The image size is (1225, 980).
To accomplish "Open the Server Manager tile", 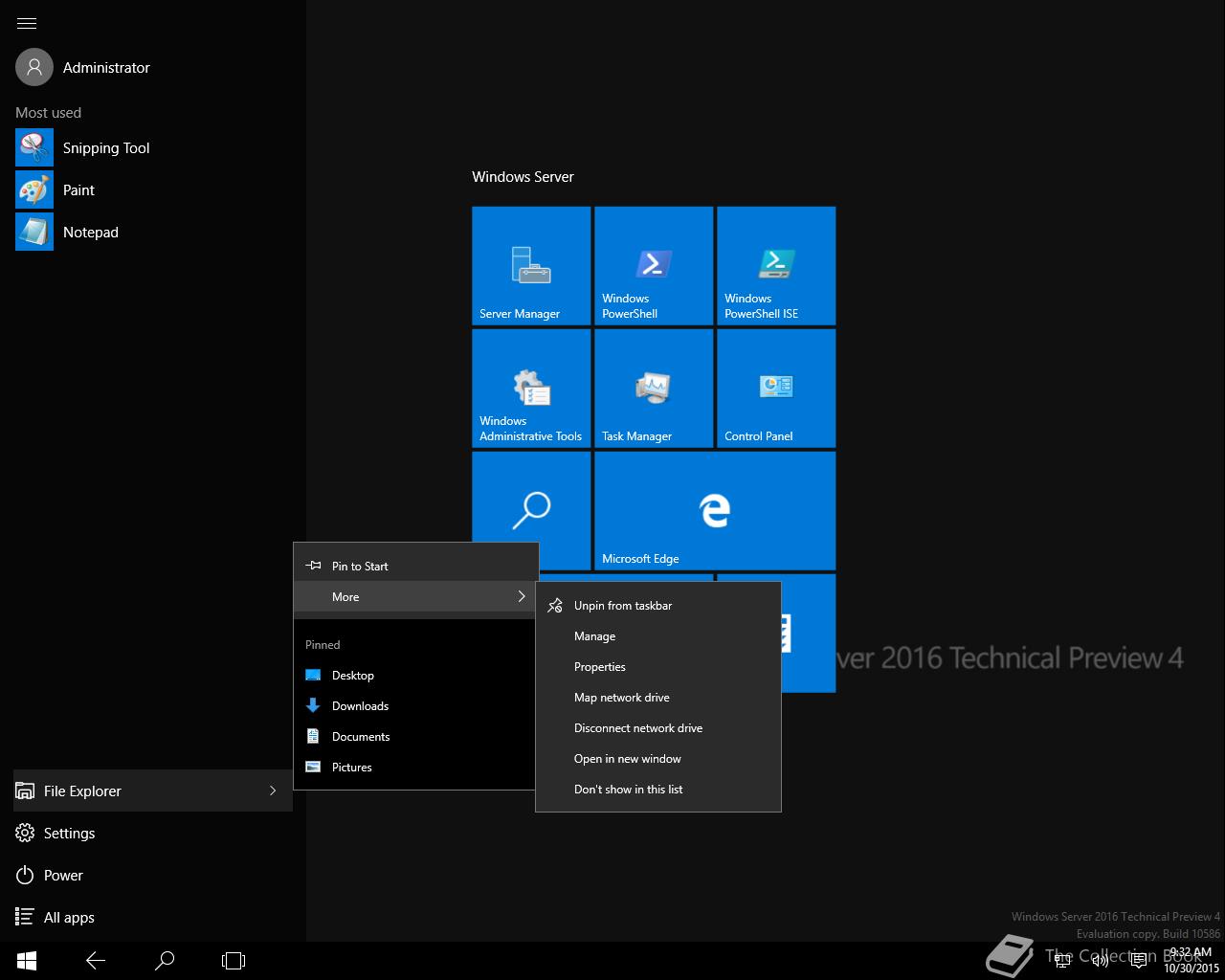I will pos(531,266).
